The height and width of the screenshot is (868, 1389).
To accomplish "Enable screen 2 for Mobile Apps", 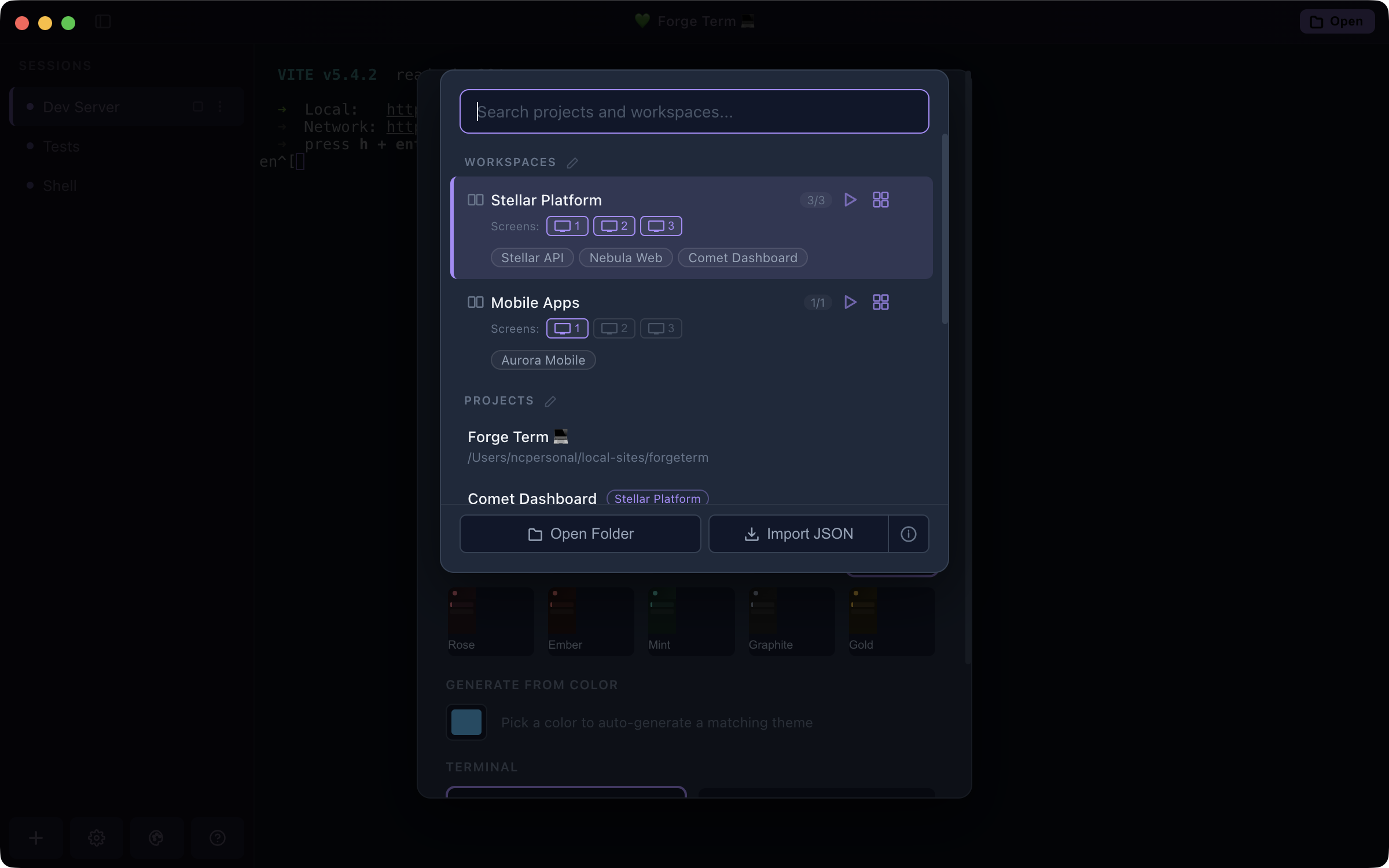I will point(613,328).
